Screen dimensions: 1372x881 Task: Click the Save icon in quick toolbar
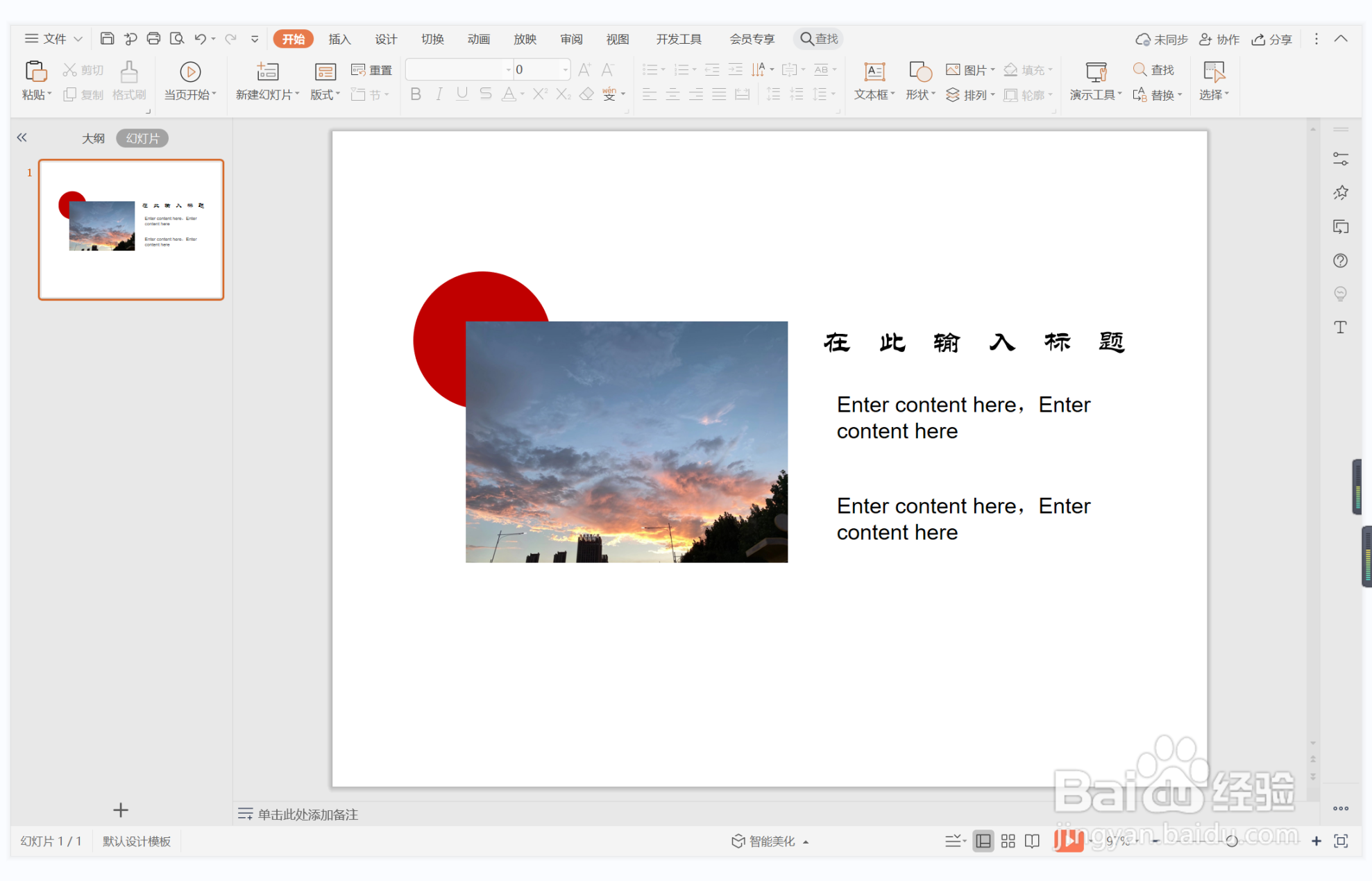107,39
